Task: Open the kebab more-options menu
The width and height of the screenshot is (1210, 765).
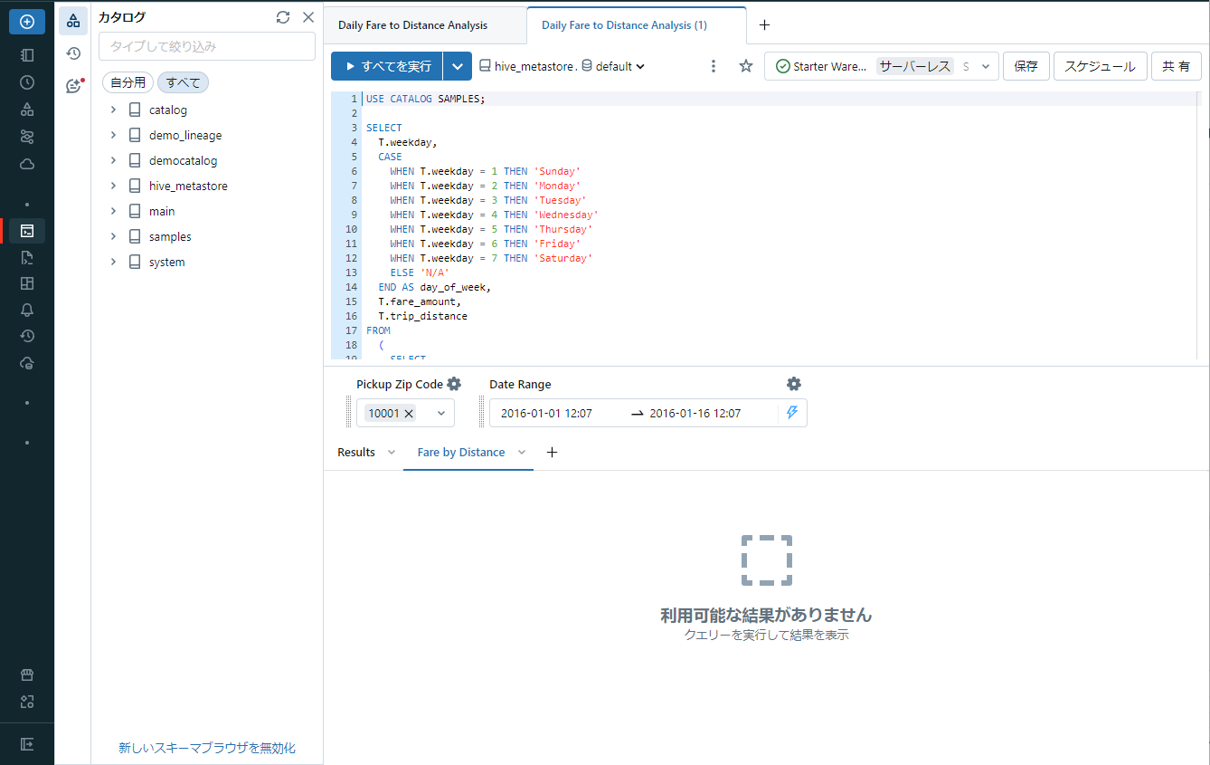Action: (x=713, y=66)
